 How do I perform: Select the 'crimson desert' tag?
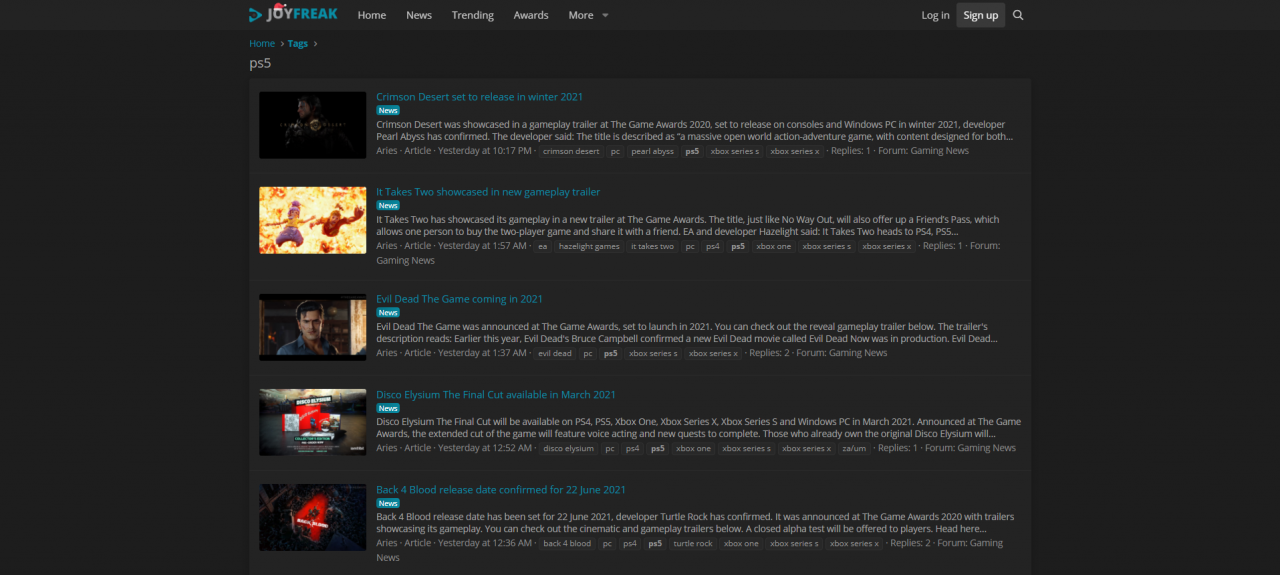click(x=571, y=151)
